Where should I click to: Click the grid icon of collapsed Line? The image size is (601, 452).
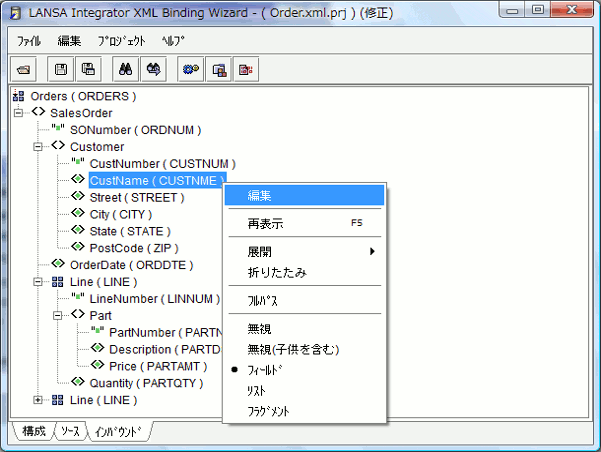(x=58, y=400)
